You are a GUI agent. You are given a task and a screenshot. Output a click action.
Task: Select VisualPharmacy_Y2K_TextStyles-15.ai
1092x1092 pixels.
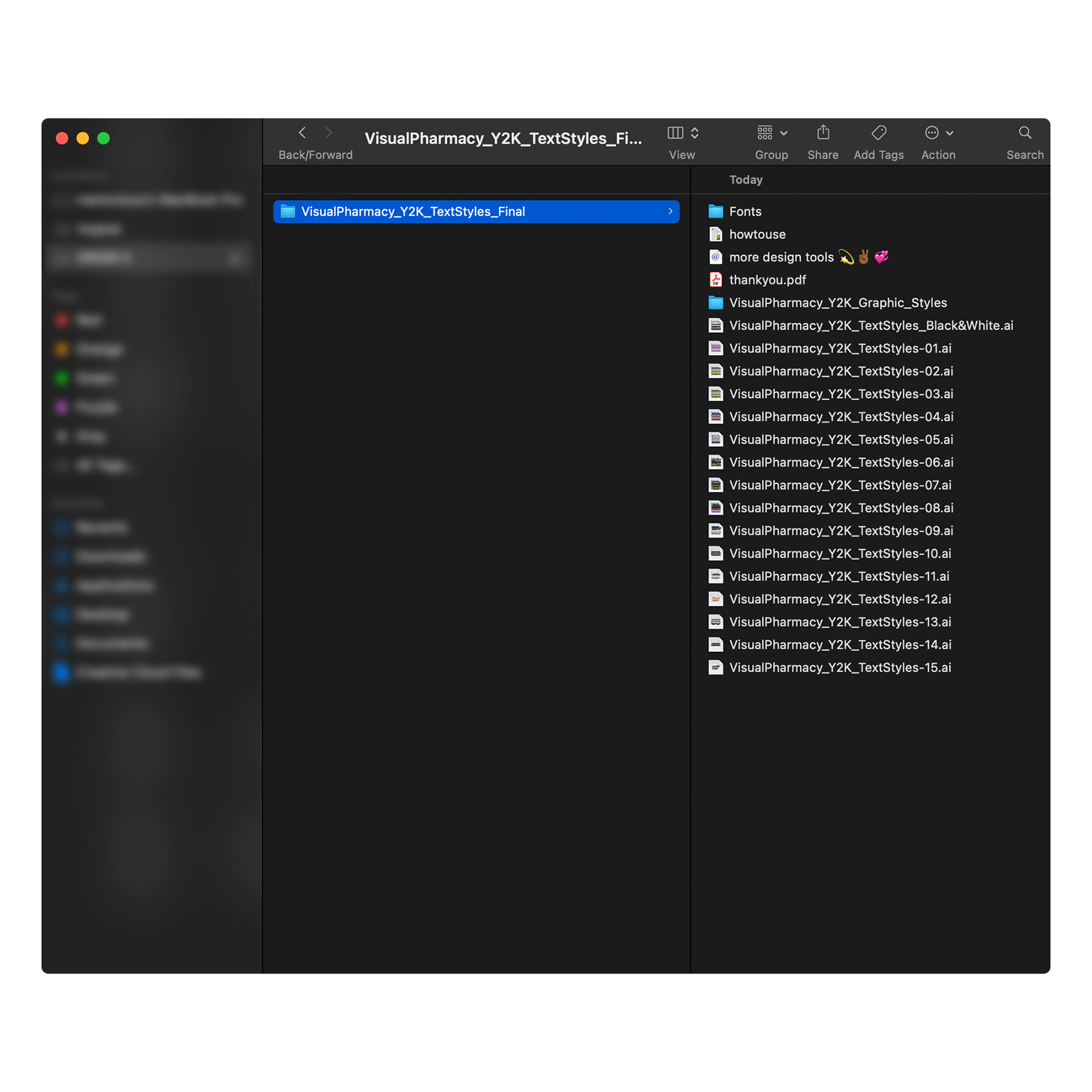(x=839, y=667)
